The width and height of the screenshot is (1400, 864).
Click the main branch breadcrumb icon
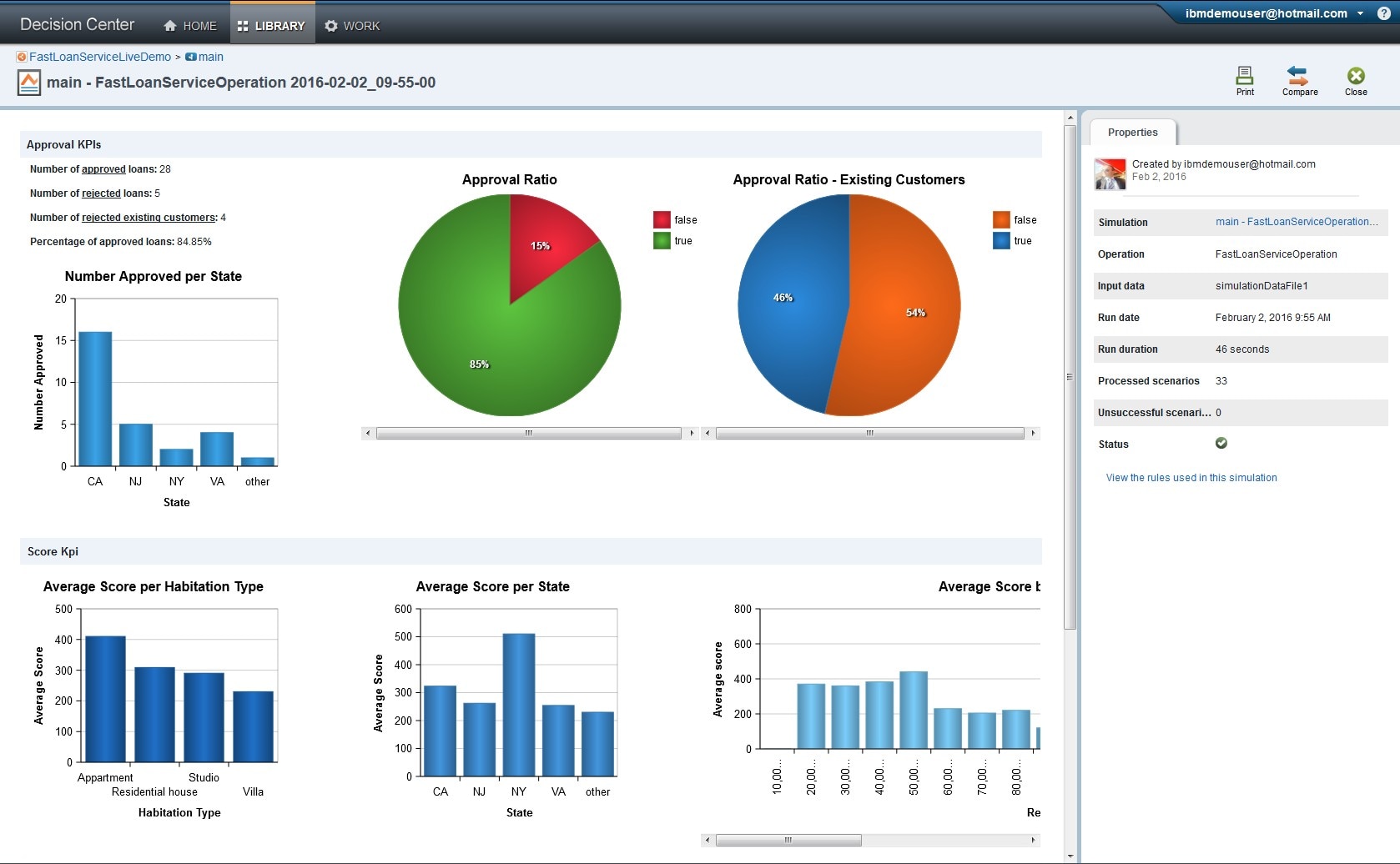pyautogui.click(x=190, y=57)
